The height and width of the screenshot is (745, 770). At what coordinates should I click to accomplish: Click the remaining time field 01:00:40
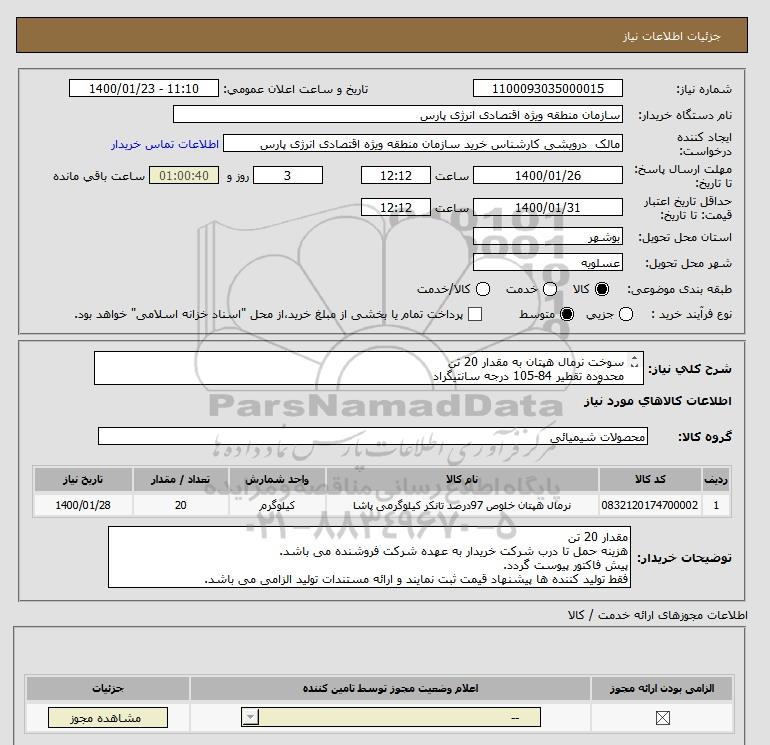click(184, 175)
